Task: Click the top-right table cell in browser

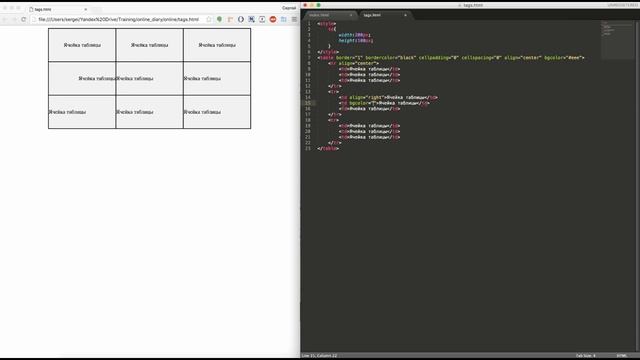Action: click(217, 45)
